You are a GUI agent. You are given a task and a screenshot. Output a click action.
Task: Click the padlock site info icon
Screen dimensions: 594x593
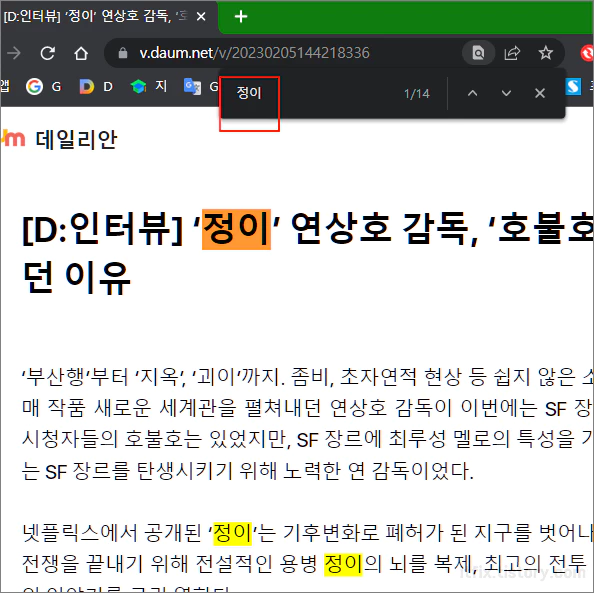point(122,53)
